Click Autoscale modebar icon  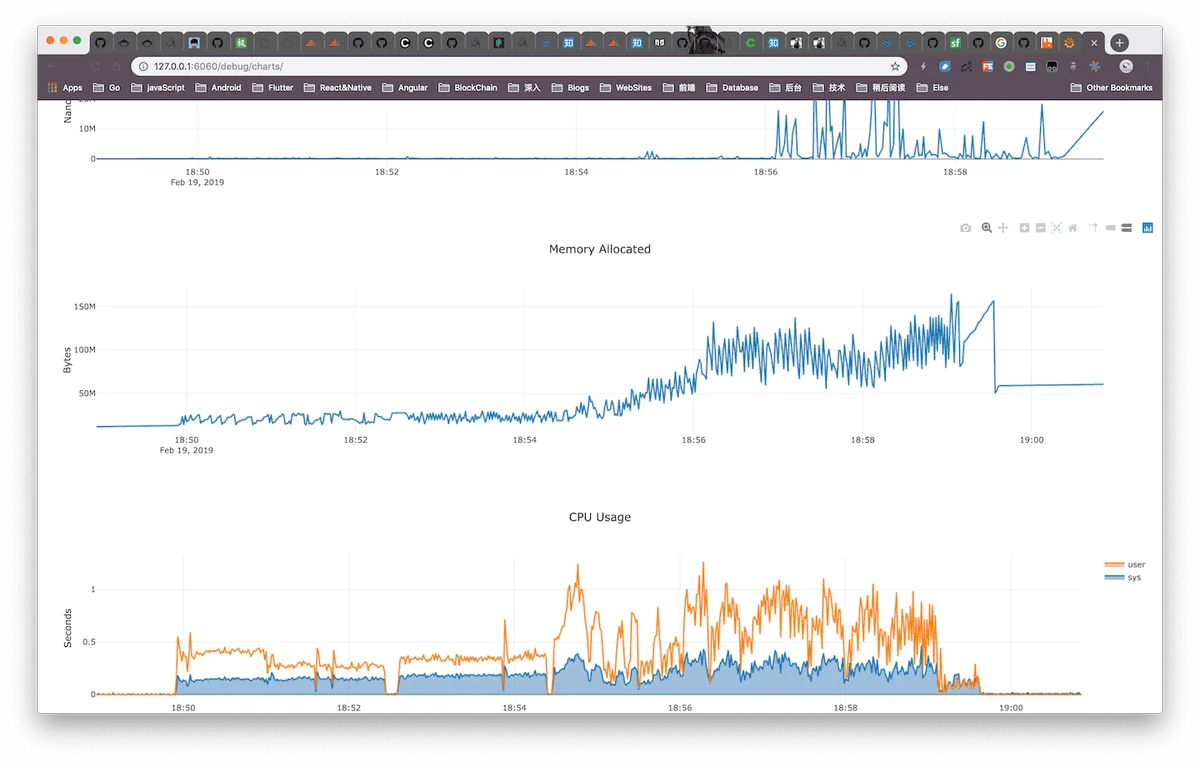point(1057,228)
